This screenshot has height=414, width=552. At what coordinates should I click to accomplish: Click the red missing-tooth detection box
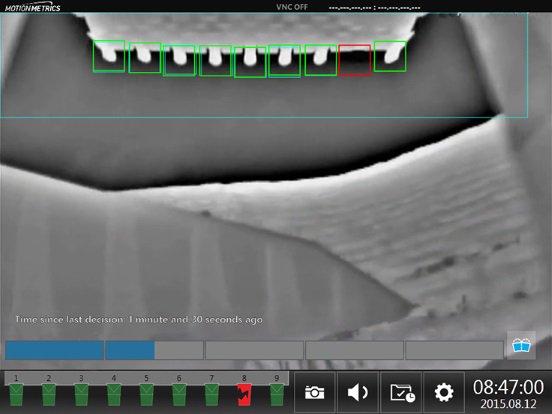pyautogui.click(x=355, y=60)
